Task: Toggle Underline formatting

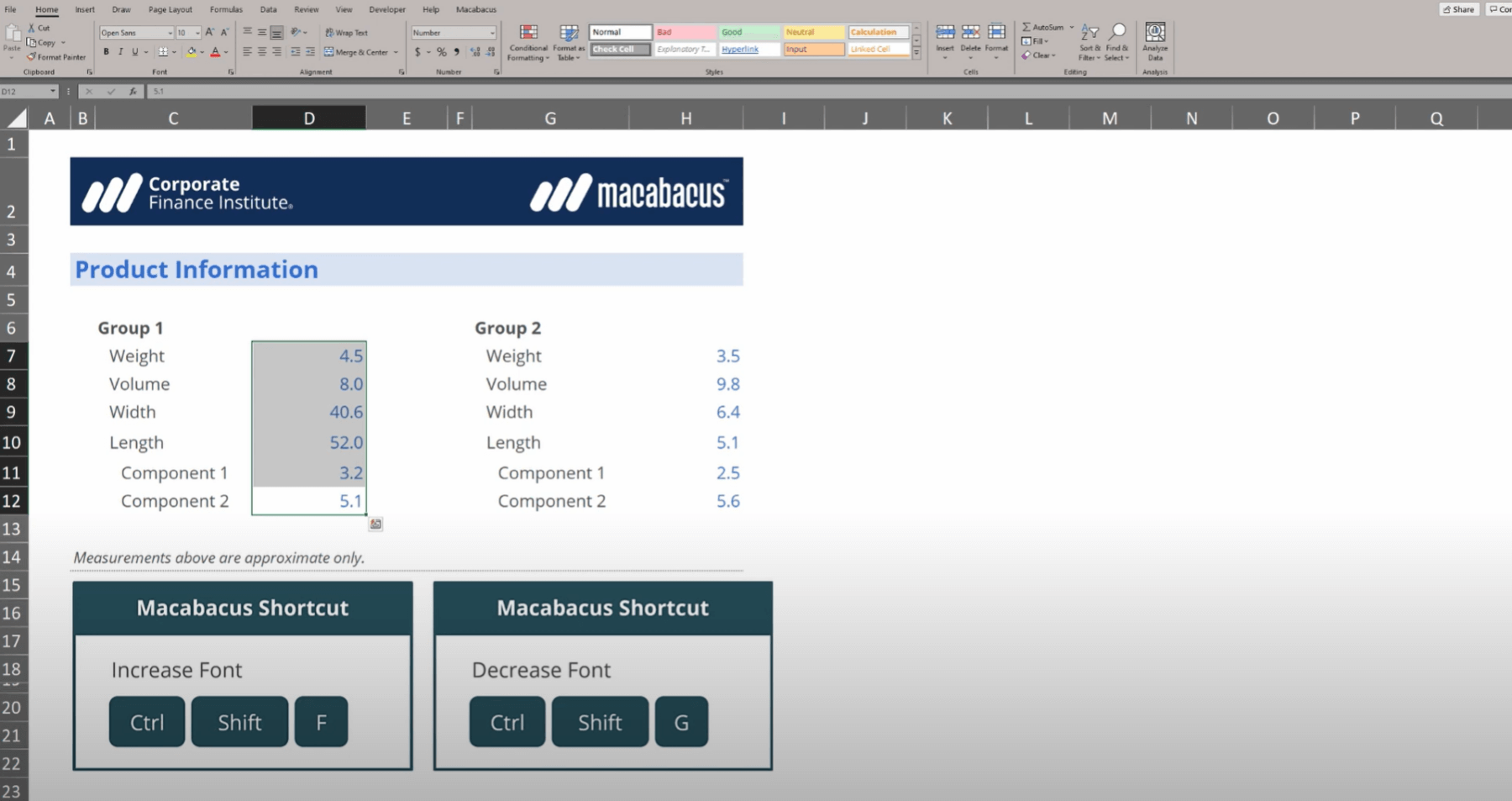Action: 134,52
